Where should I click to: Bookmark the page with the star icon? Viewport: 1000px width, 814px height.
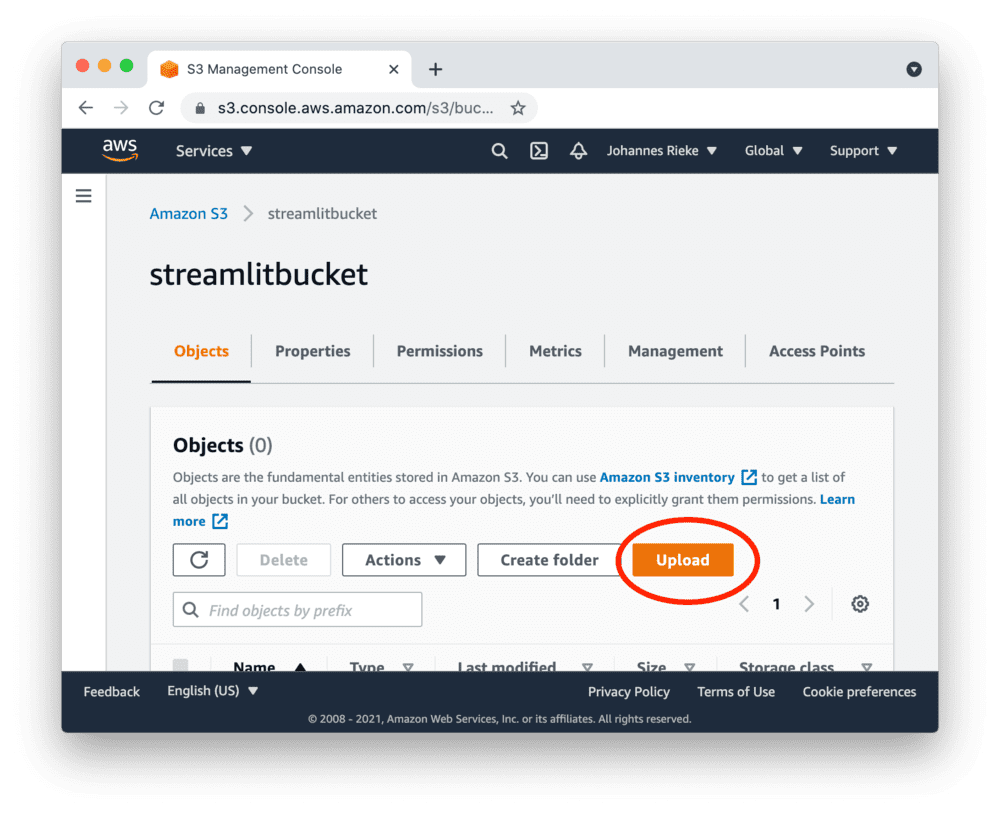pyautogui.click(x=518, y=107)
